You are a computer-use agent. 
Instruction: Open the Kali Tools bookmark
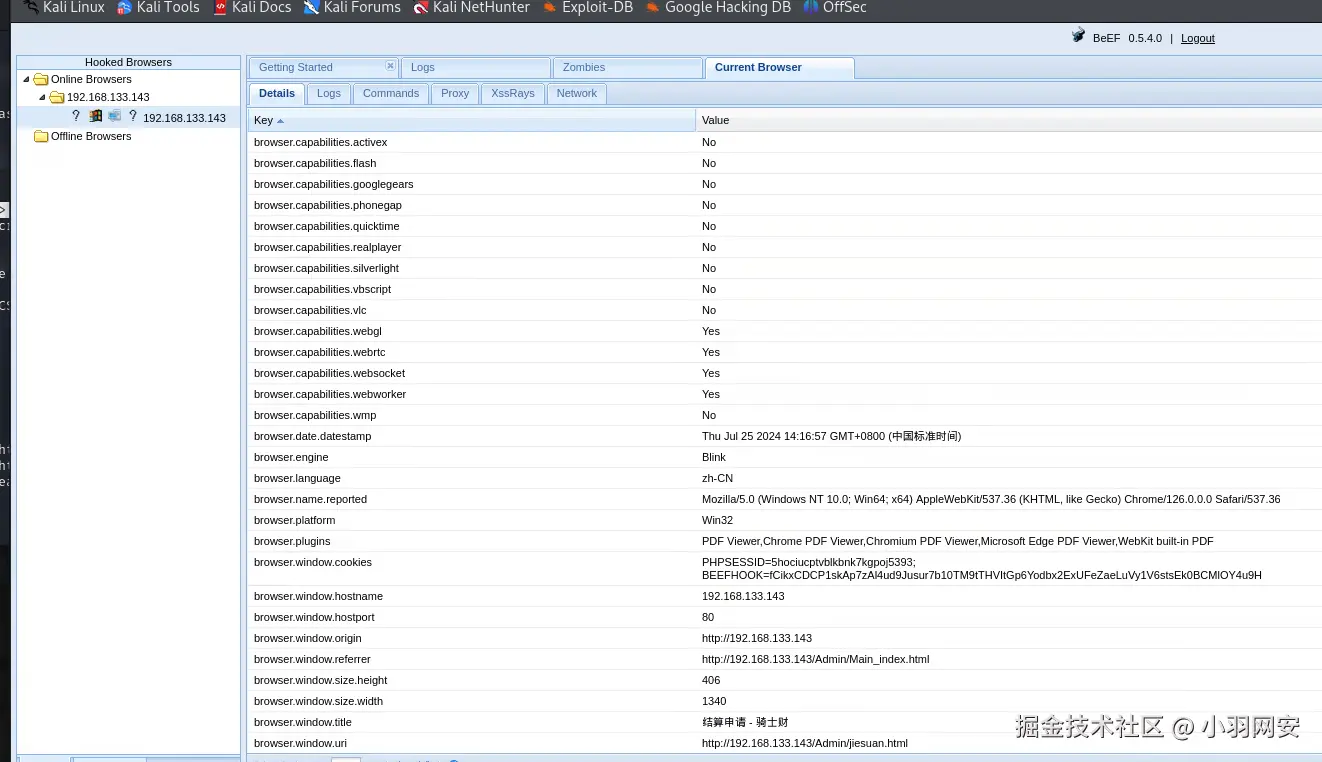pos(158,7)
